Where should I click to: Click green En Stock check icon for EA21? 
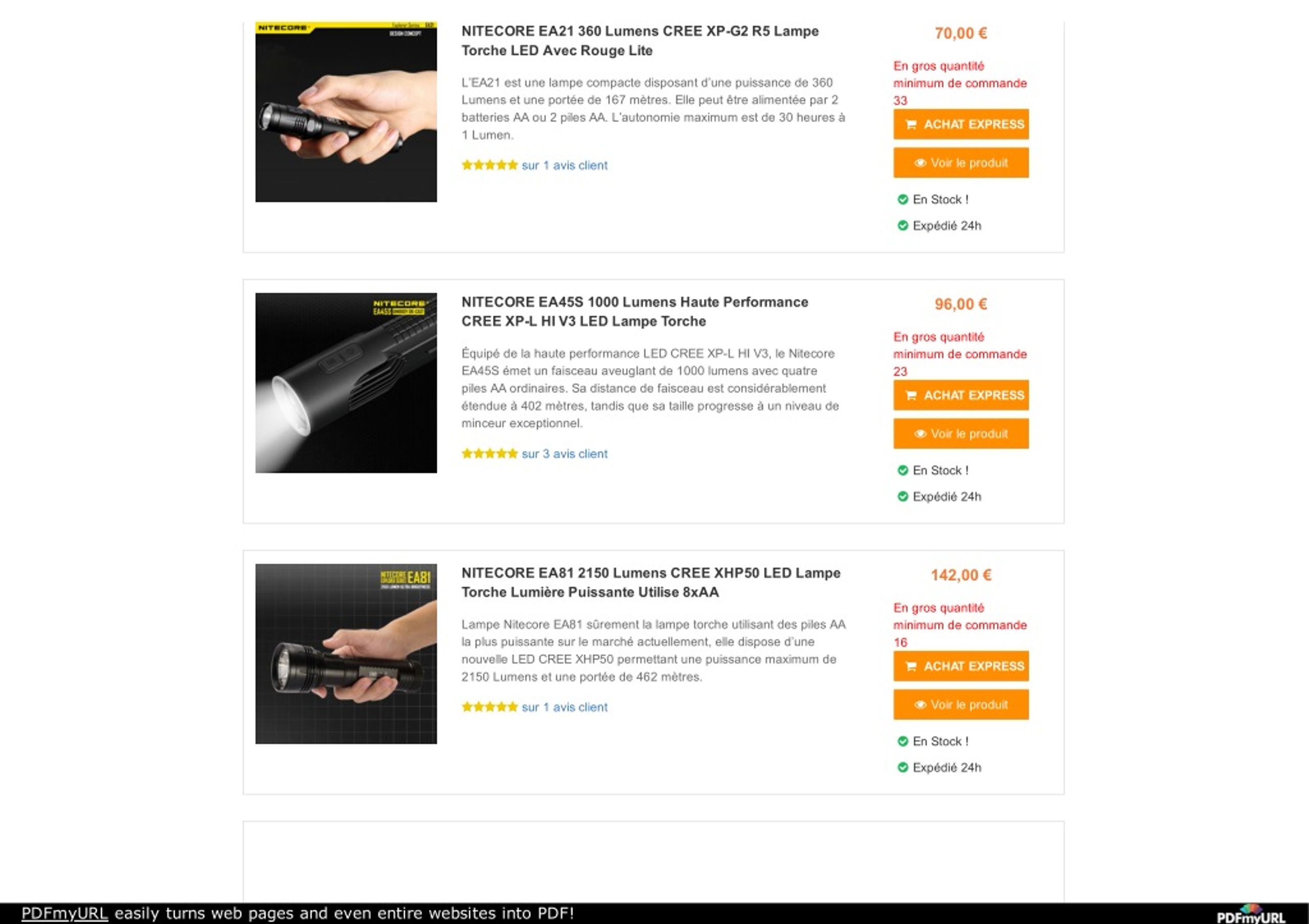[902, 199]
